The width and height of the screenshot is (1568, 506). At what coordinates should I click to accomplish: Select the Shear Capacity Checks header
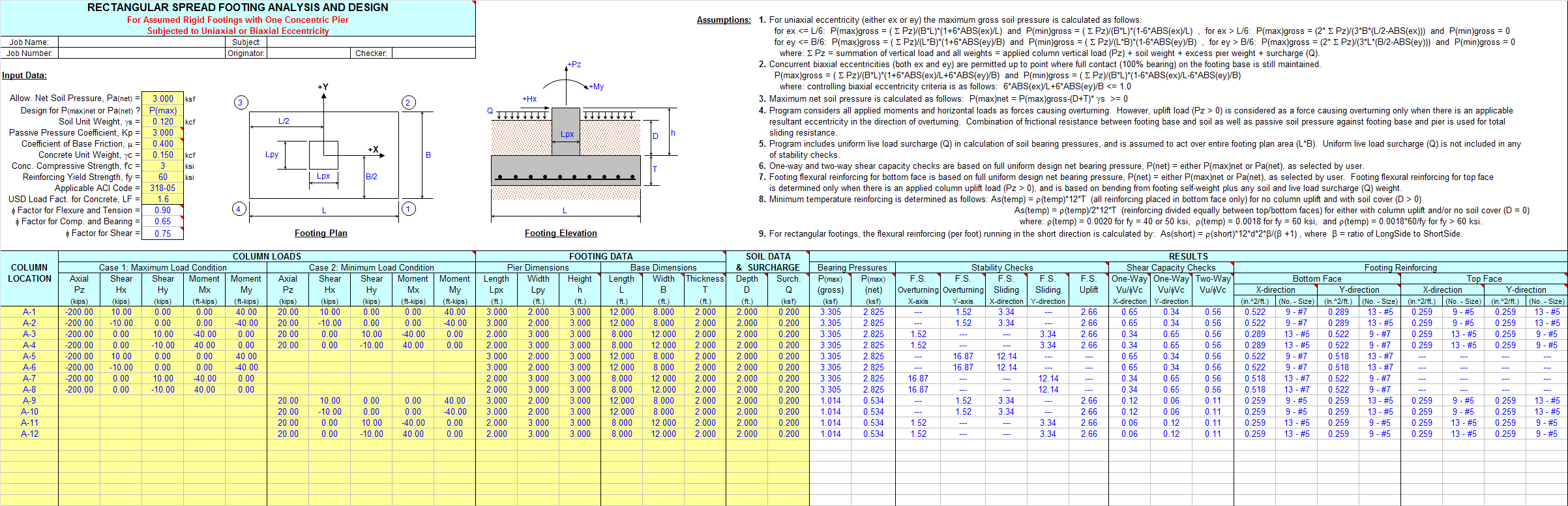[1171, 267]
